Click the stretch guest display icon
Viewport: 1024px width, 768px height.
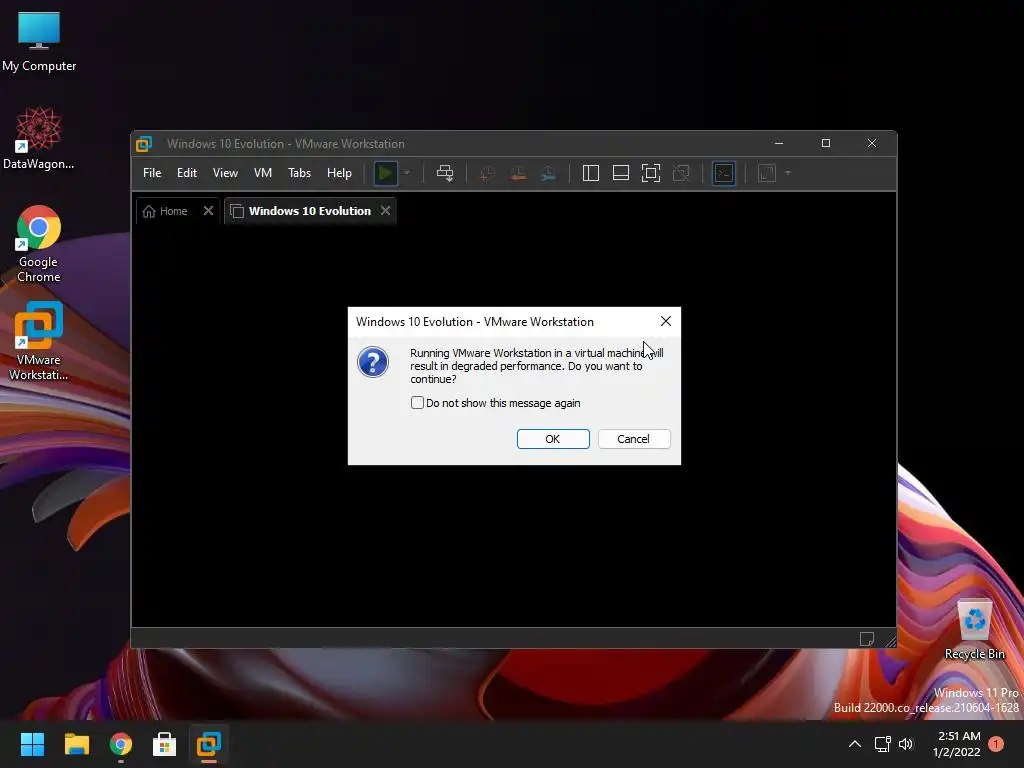coord(767,173)
